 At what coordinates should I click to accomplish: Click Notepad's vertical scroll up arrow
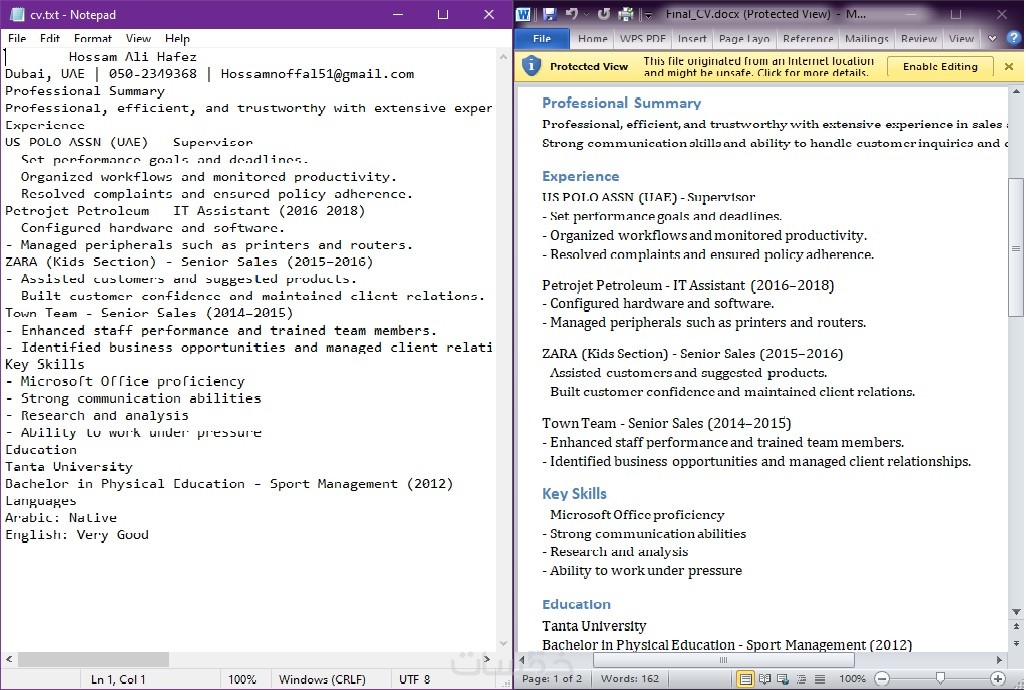coord(503,58)
